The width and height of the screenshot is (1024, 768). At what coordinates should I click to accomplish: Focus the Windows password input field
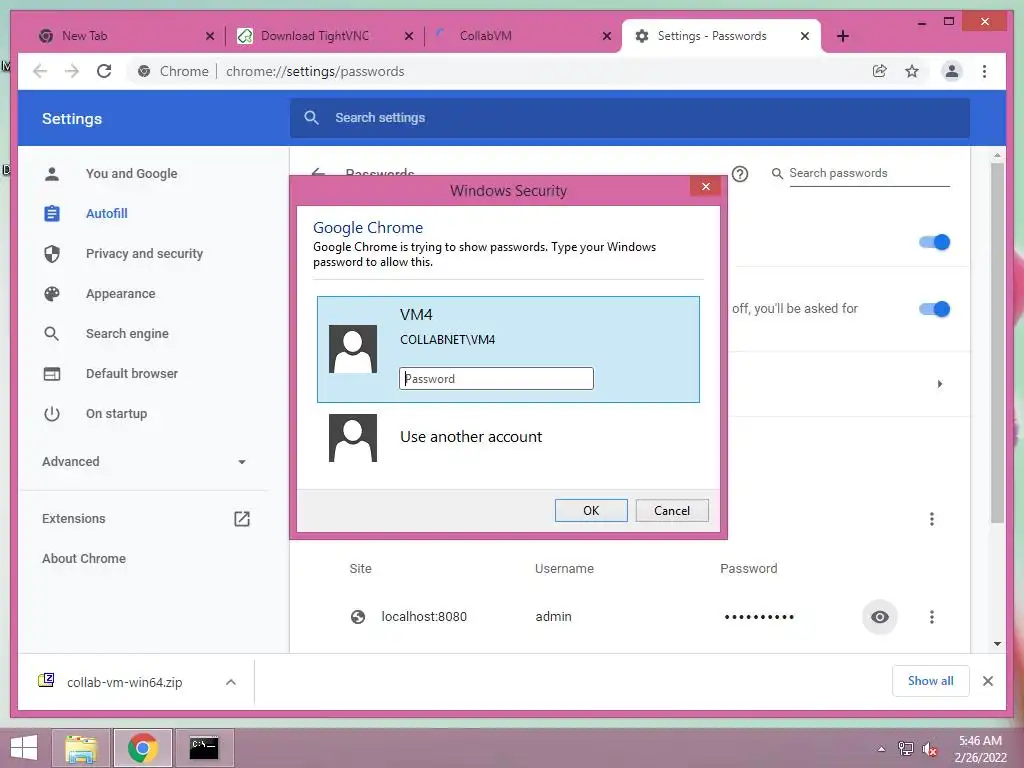pos(496,379)
